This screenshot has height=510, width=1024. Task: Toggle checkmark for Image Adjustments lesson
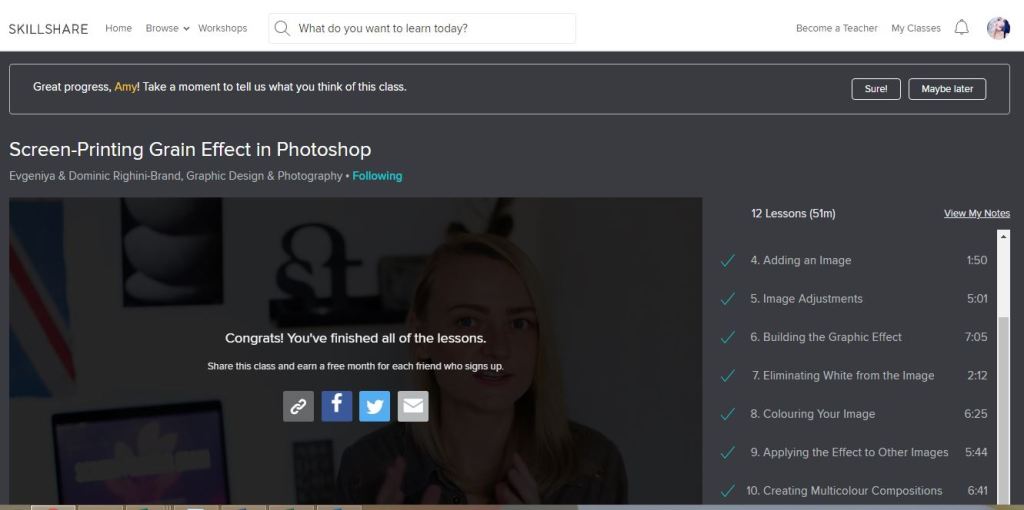tap(728, 299)
